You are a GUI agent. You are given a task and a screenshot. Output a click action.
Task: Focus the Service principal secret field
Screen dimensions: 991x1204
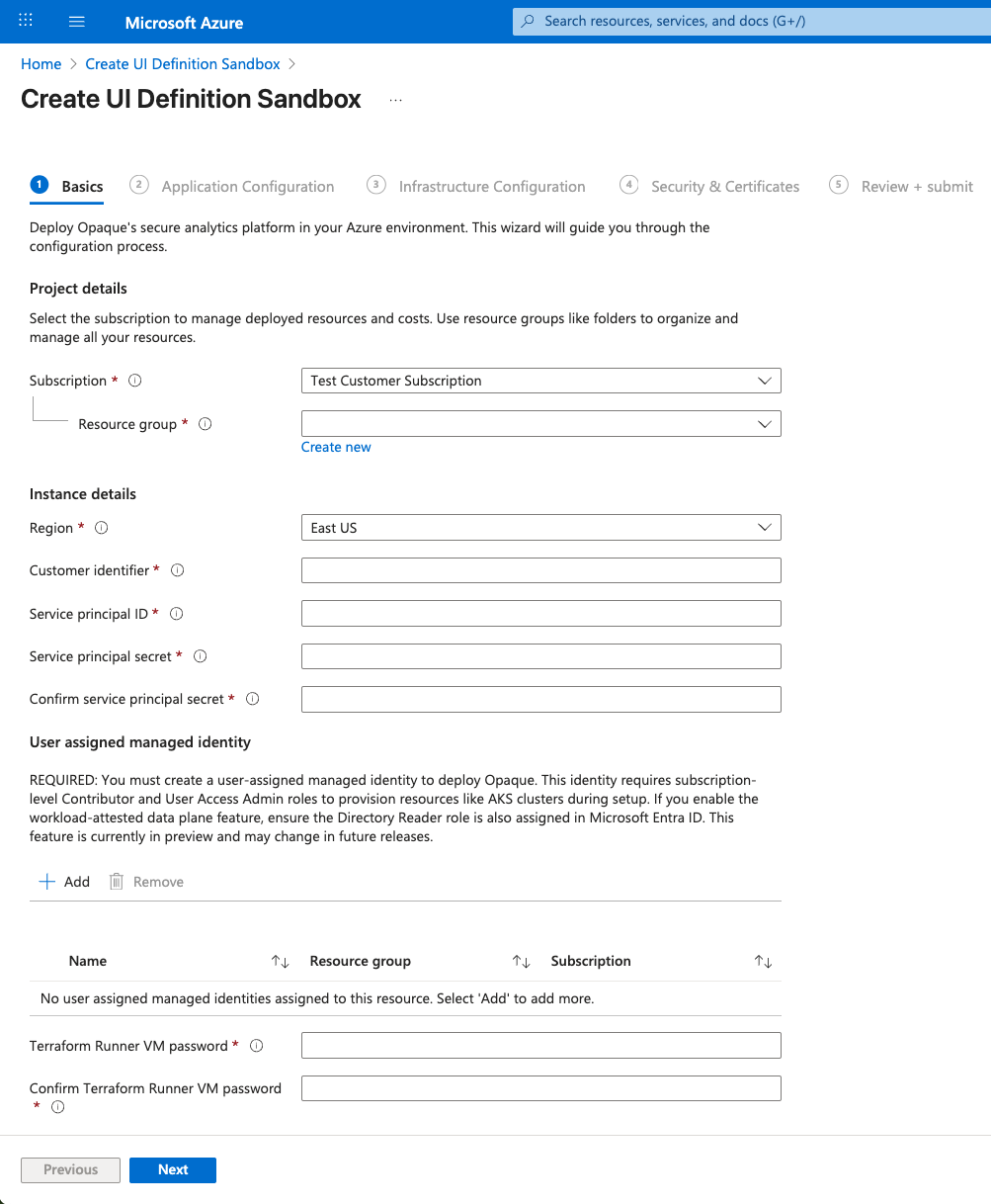(540, 656)
